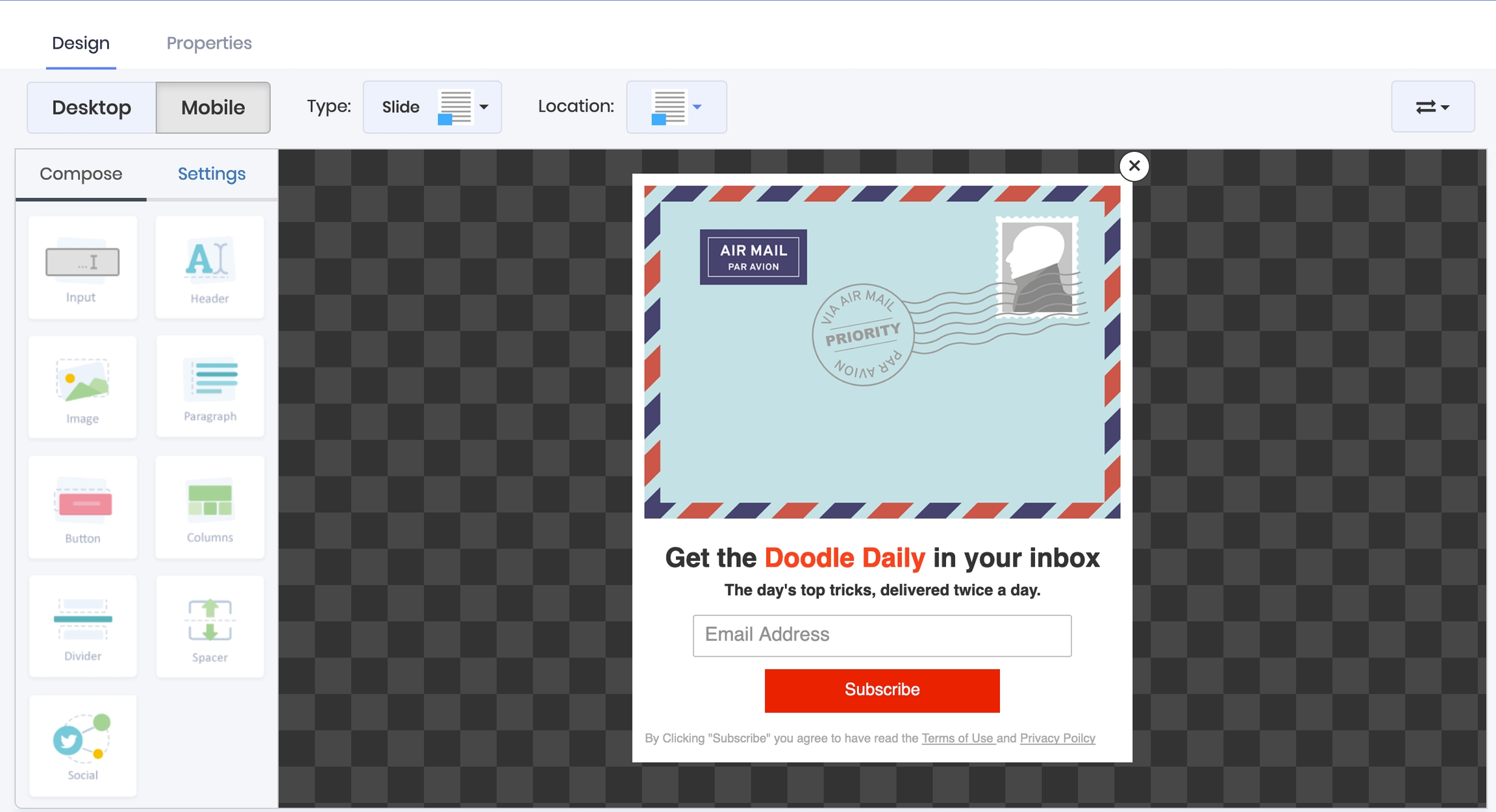Close the popup with the X button
This screenshot has height=812, width=1496.
click(x=1134, y=166)
